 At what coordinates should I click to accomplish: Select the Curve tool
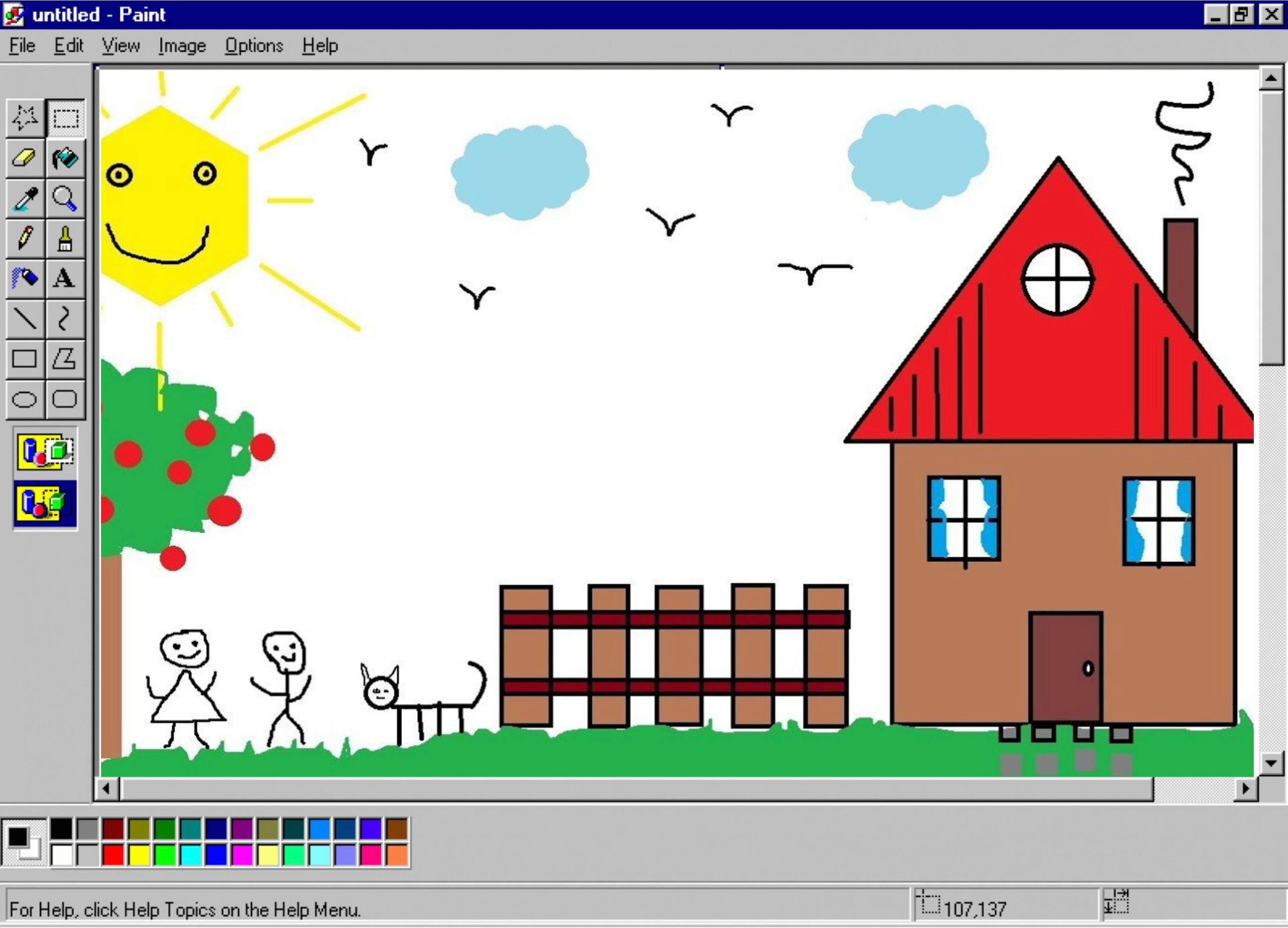coord(65,318)
